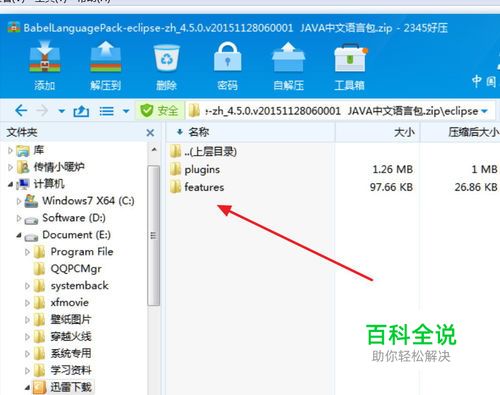Select systemback folder in tree
Screen dimensions: 500x395
coord(79,286)
